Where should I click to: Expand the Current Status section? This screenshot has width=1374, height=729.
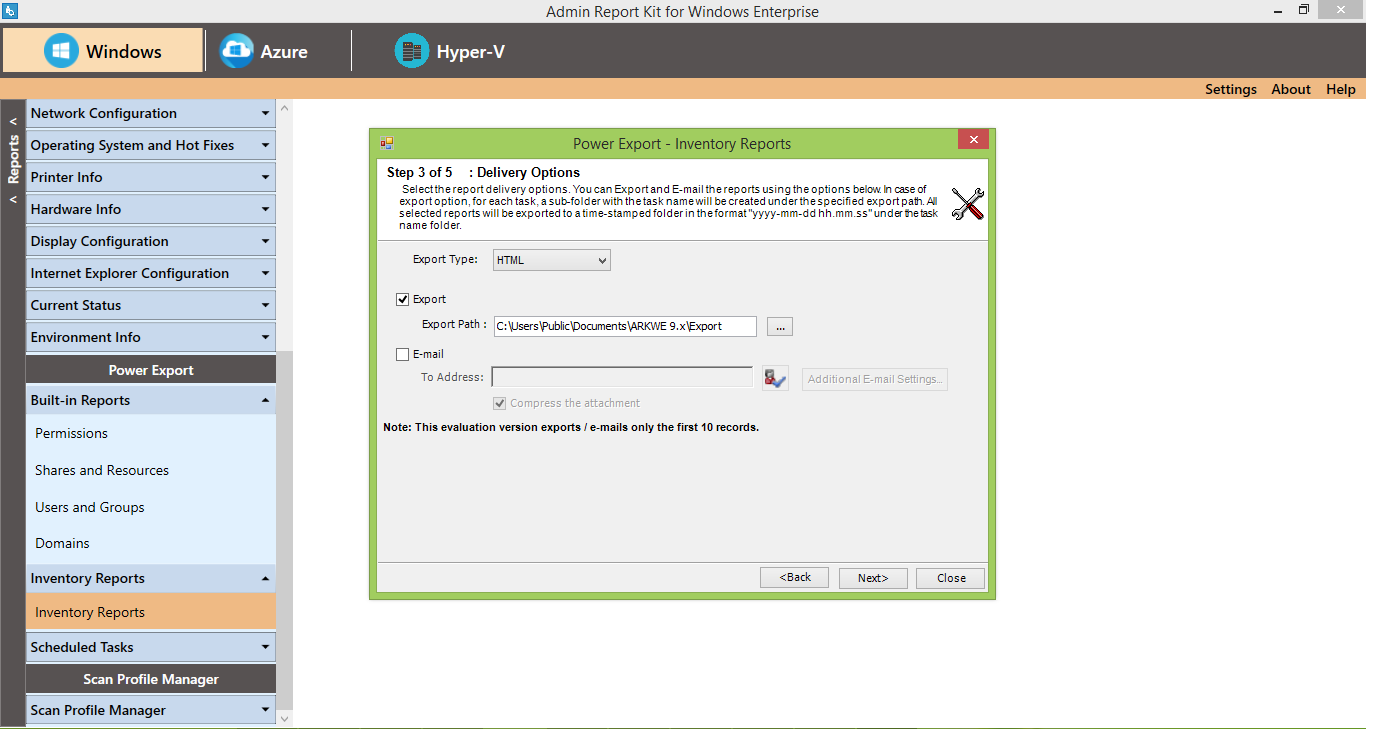pos(150,305)
